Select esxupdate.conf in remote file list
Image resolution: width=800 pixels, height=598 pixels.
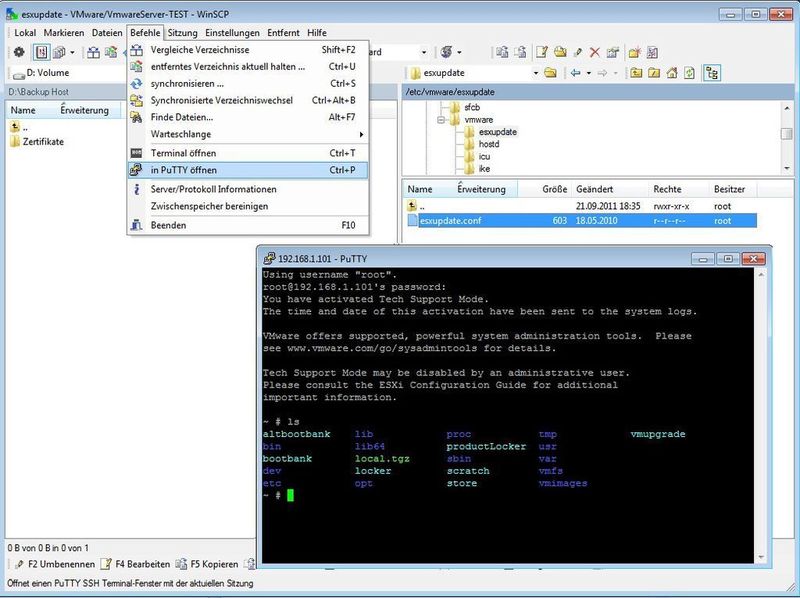pos(582,221)
